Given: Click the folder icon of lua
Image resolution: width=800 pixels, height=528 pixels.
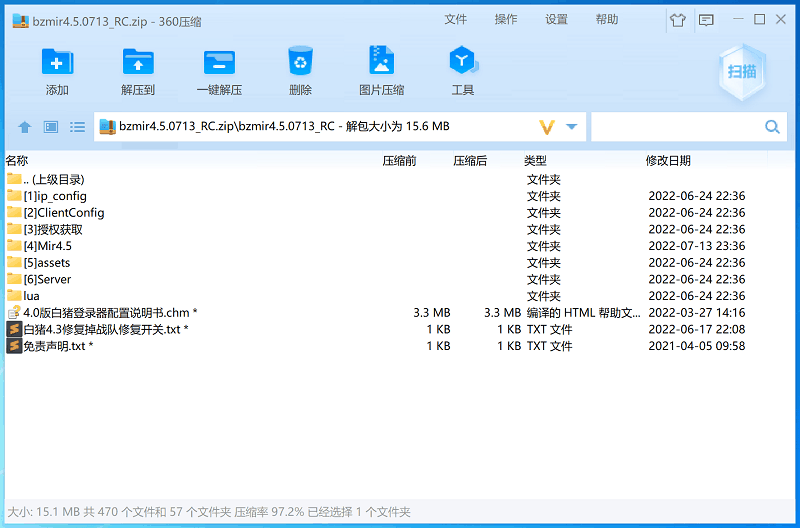Looking at the screenshot, I should tap(14, 295).
